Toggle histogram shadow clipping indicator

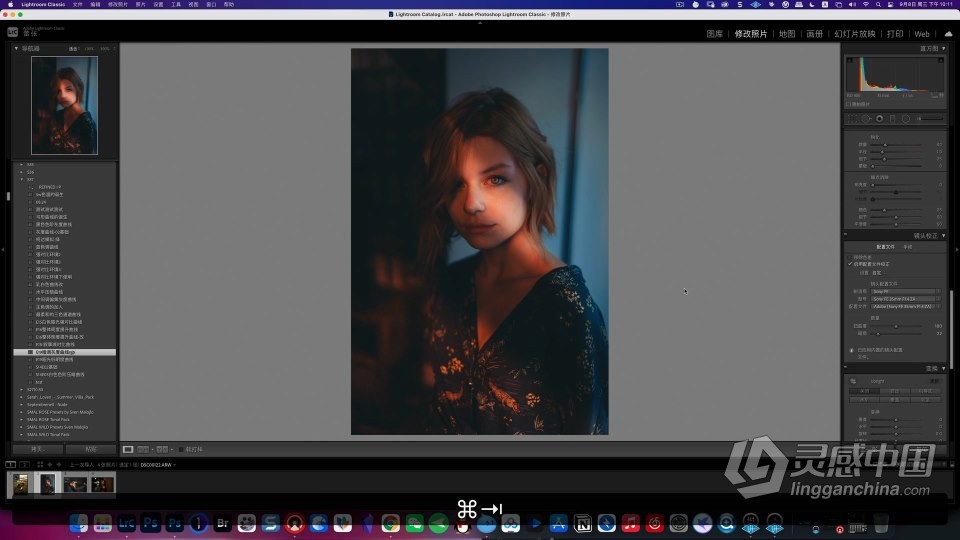tap(850, 60)
